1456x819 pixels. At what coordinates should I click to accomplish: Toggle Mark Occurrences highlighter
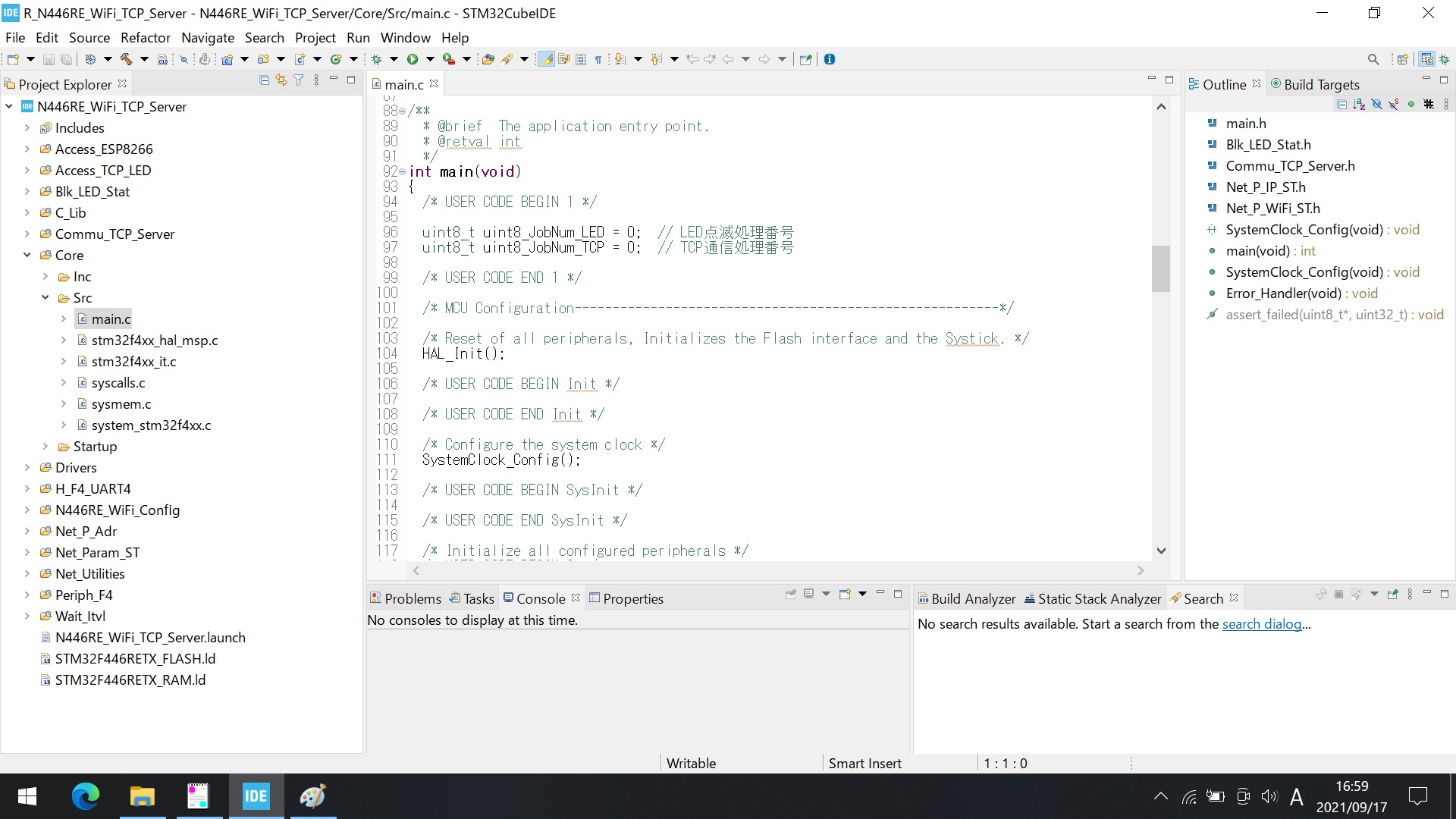click(x=545, y=59)
